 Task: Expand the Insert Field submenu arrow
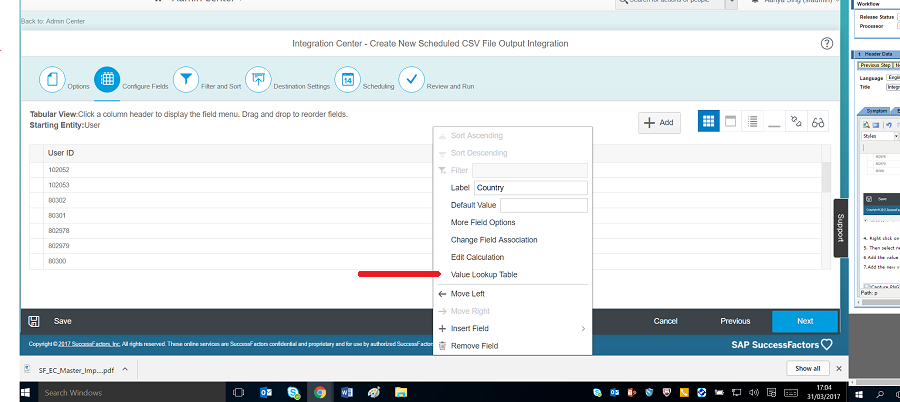point(583,328)
